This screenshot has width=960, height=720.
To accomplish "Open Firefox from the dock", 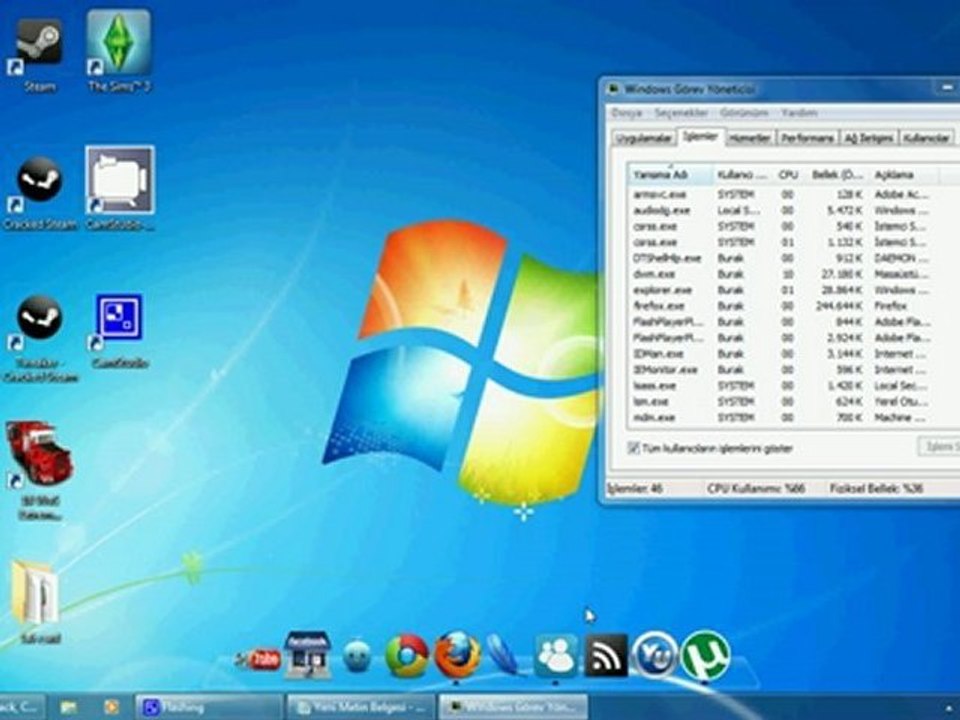I will point(457,655).
